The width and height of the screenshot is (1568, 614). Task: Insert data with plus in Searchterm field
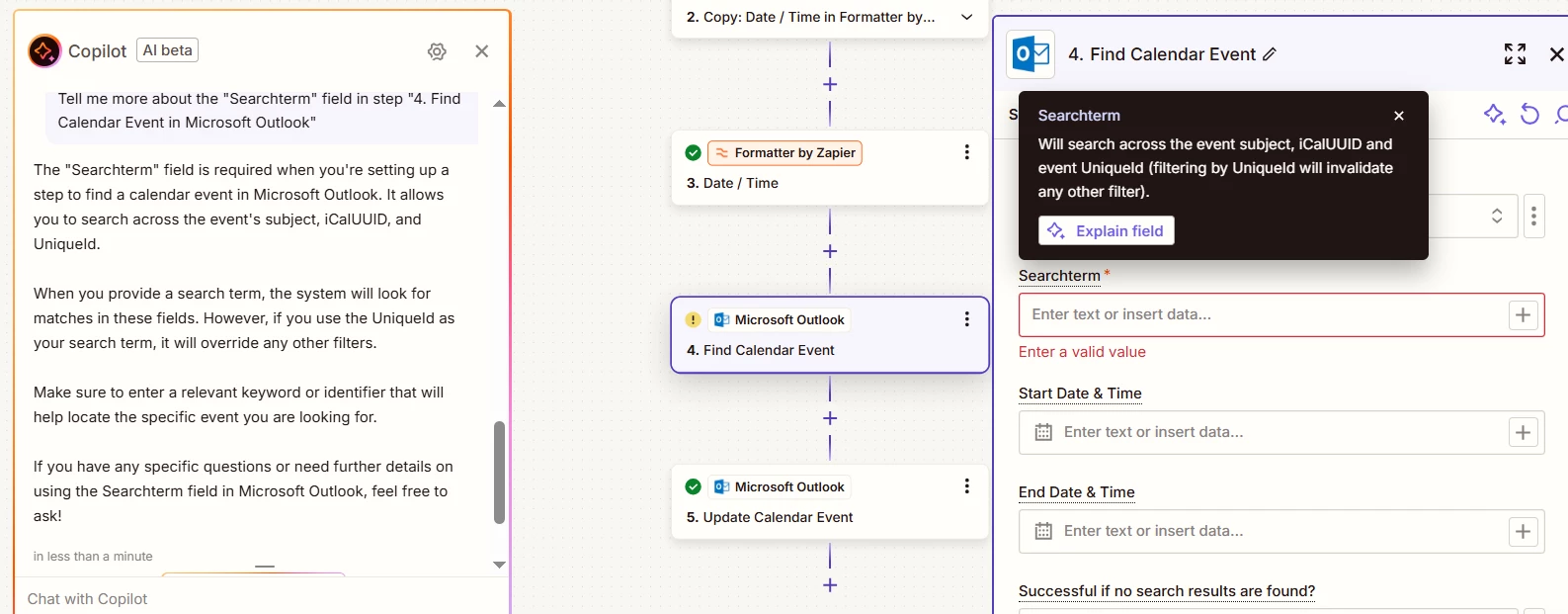[1524, 314]
